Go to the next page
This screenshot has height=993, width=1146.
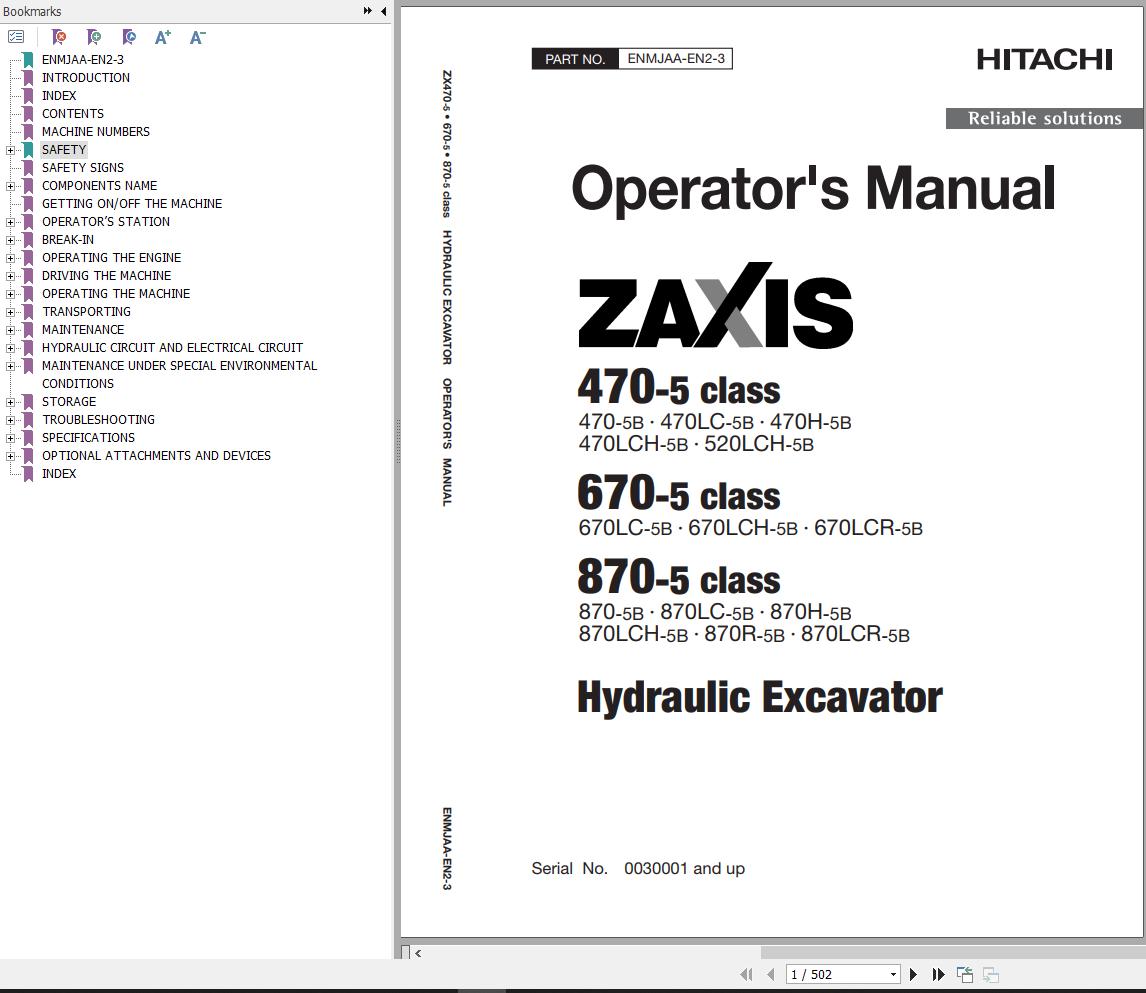click(913, 974)
